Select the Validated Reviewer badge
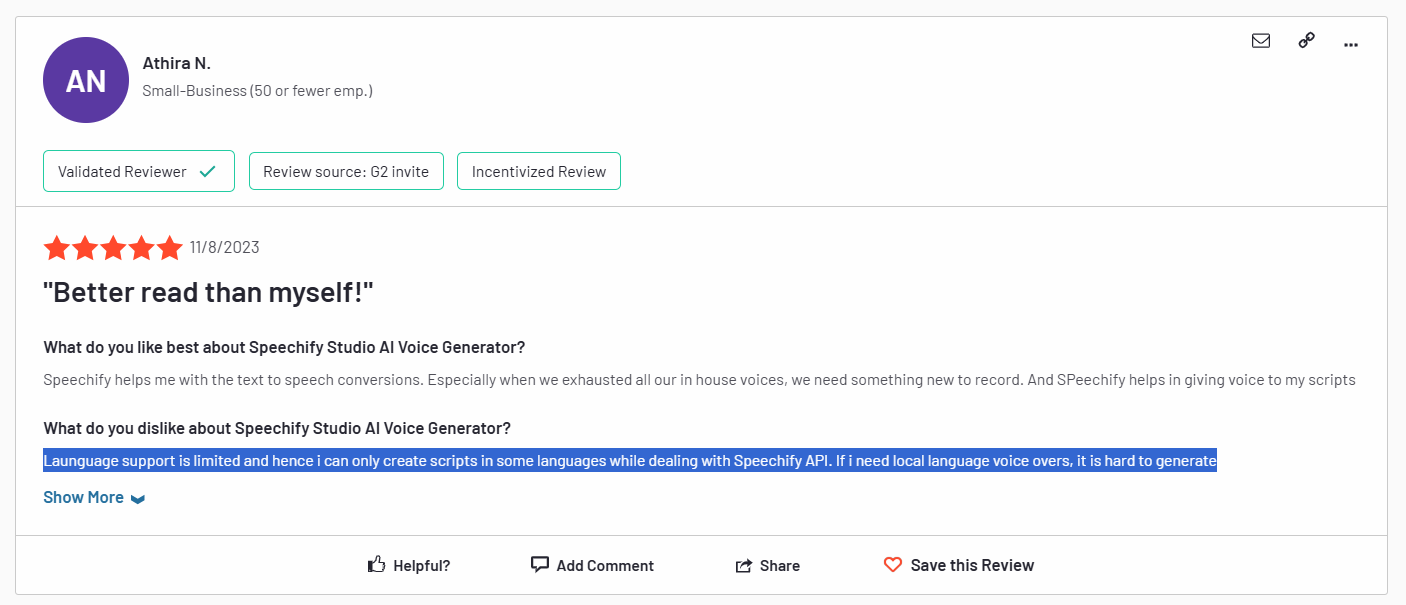The width and height of the screenshot is (1406, 605). click(x=123, y=172)
